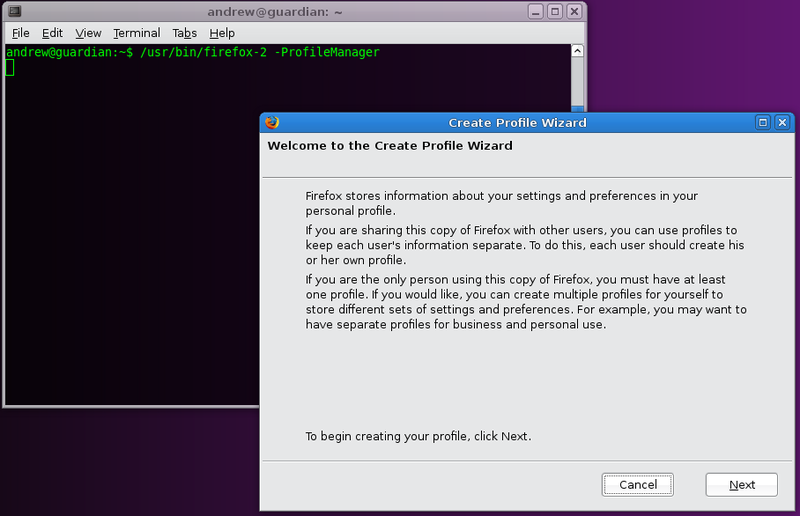Open the terminal Tabs menu

[185, 33]
